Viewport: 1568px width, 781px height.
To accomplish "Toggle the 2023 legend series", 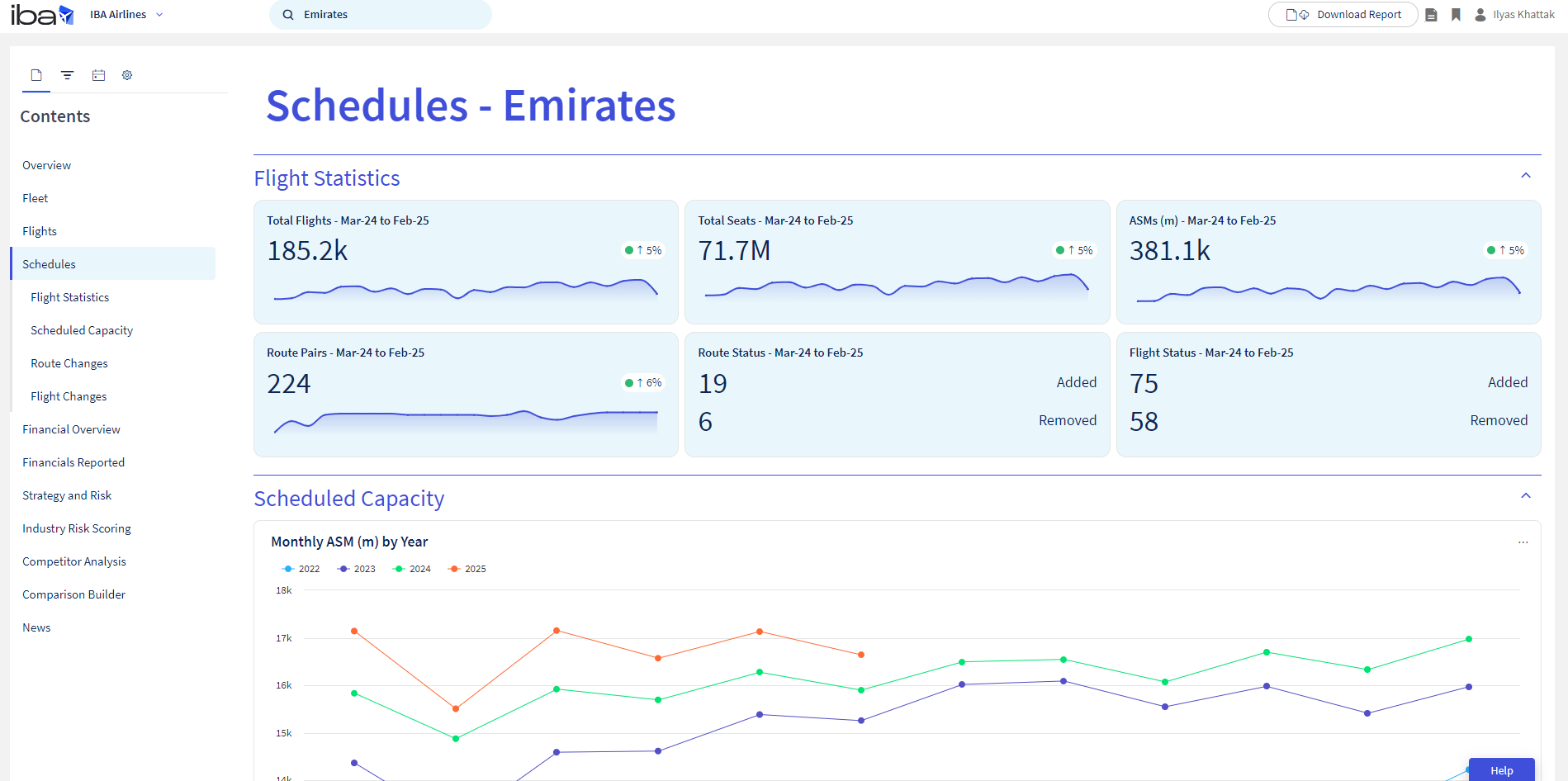I will [357, 569].
